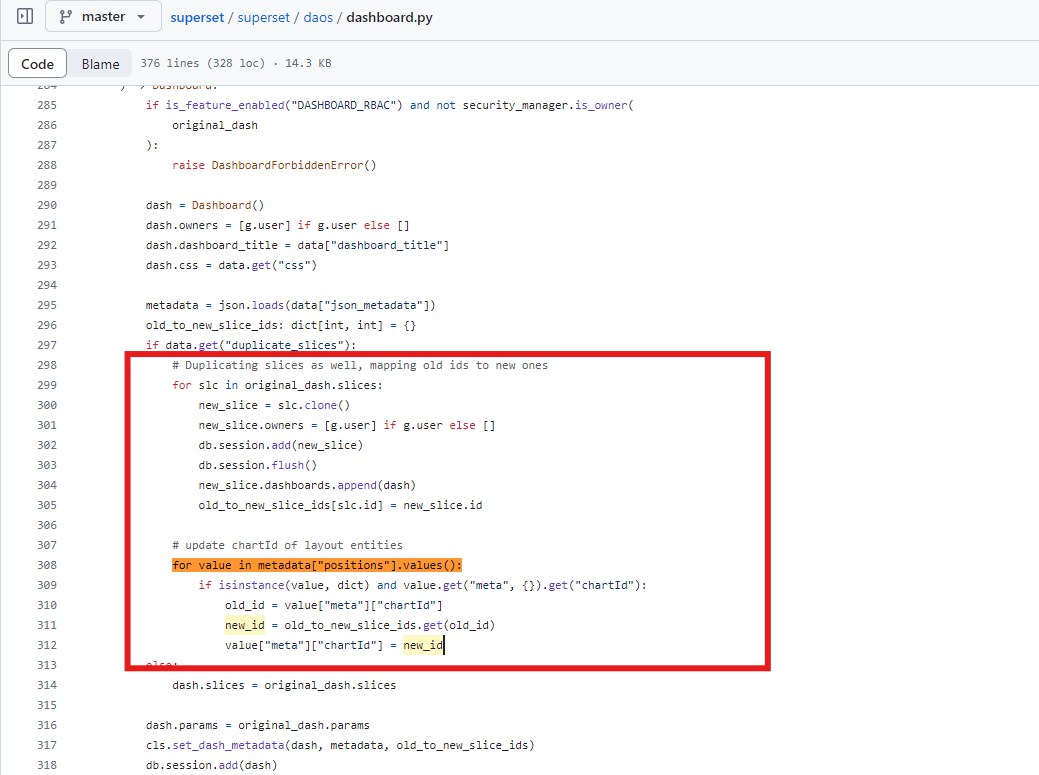The height and width of the screenshot is (775, 1039).
Task: Toggle the file tree side panel icon
Action: (x=25, y=16)
